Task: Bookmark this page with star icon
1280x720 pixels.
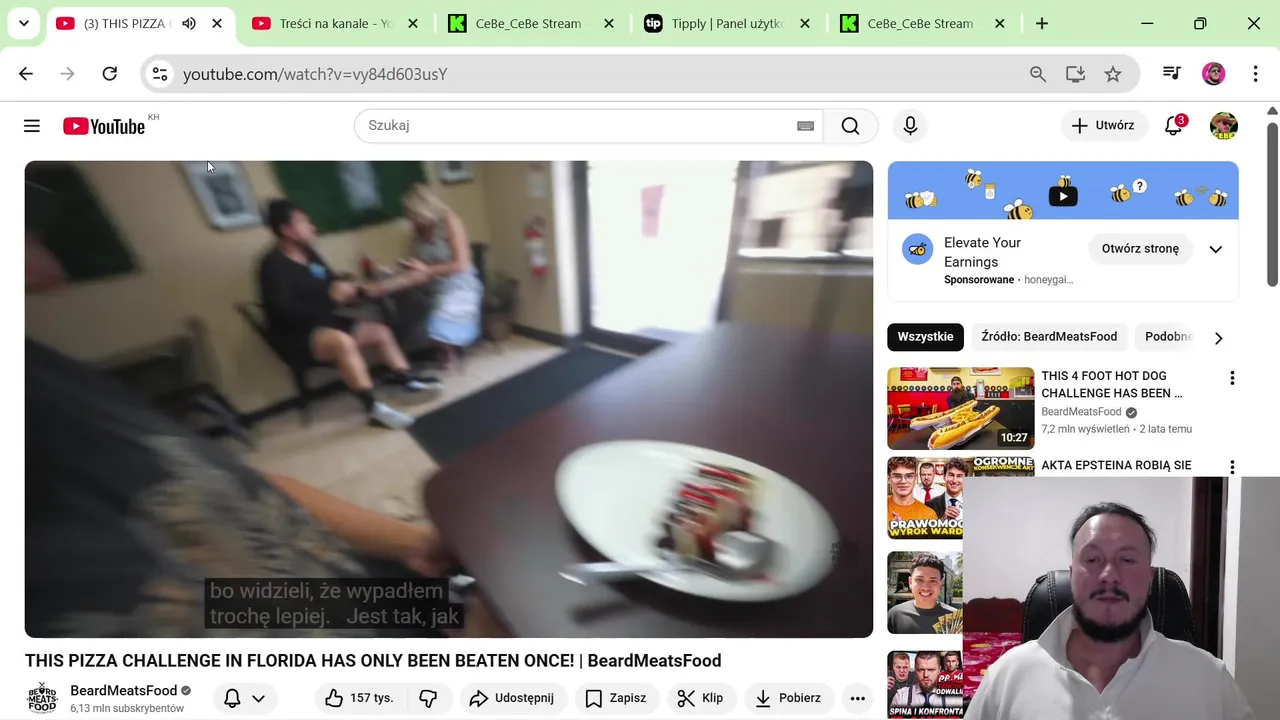Action: (x=1113, y=74)
